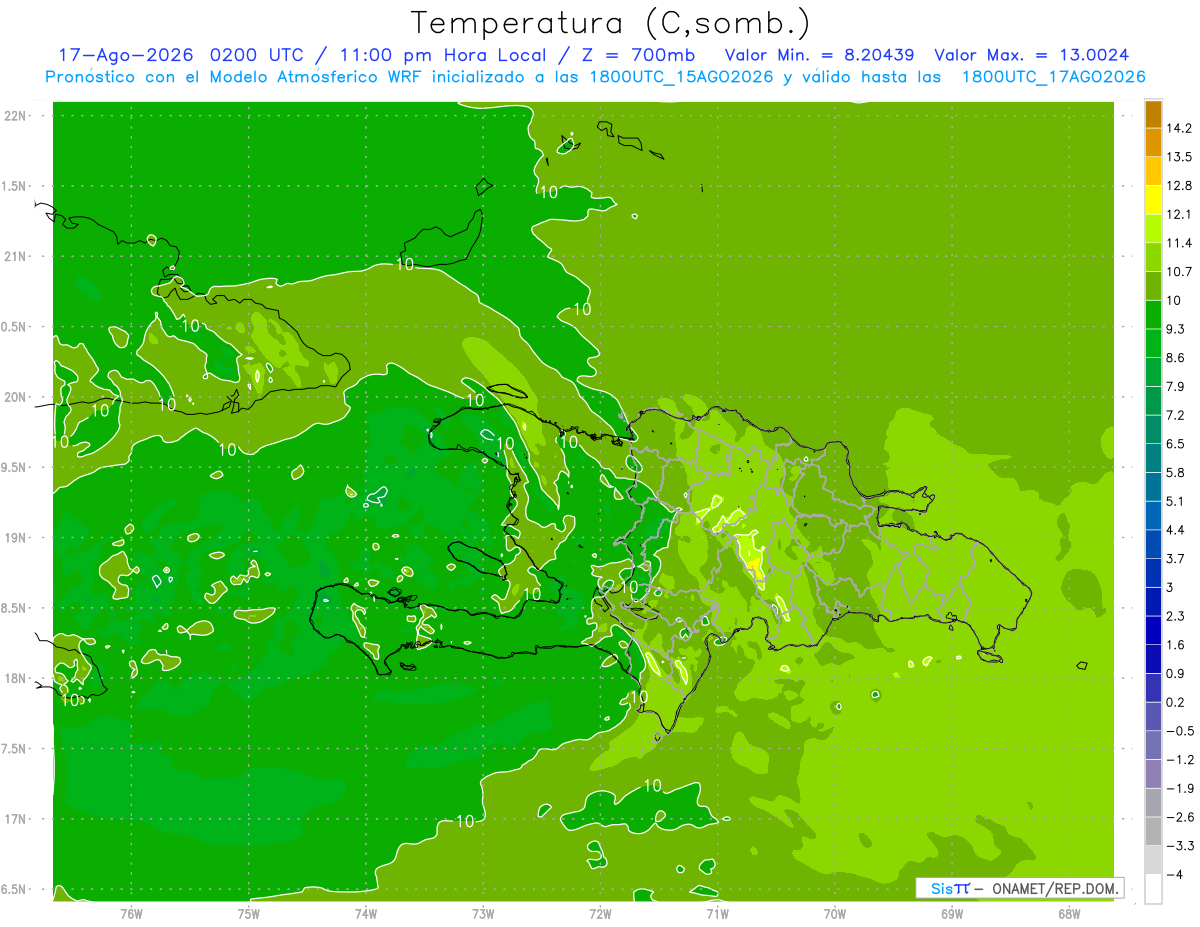
Task: Click the title 'Temperatura (C,somb.)'
Action: [611, 23]
